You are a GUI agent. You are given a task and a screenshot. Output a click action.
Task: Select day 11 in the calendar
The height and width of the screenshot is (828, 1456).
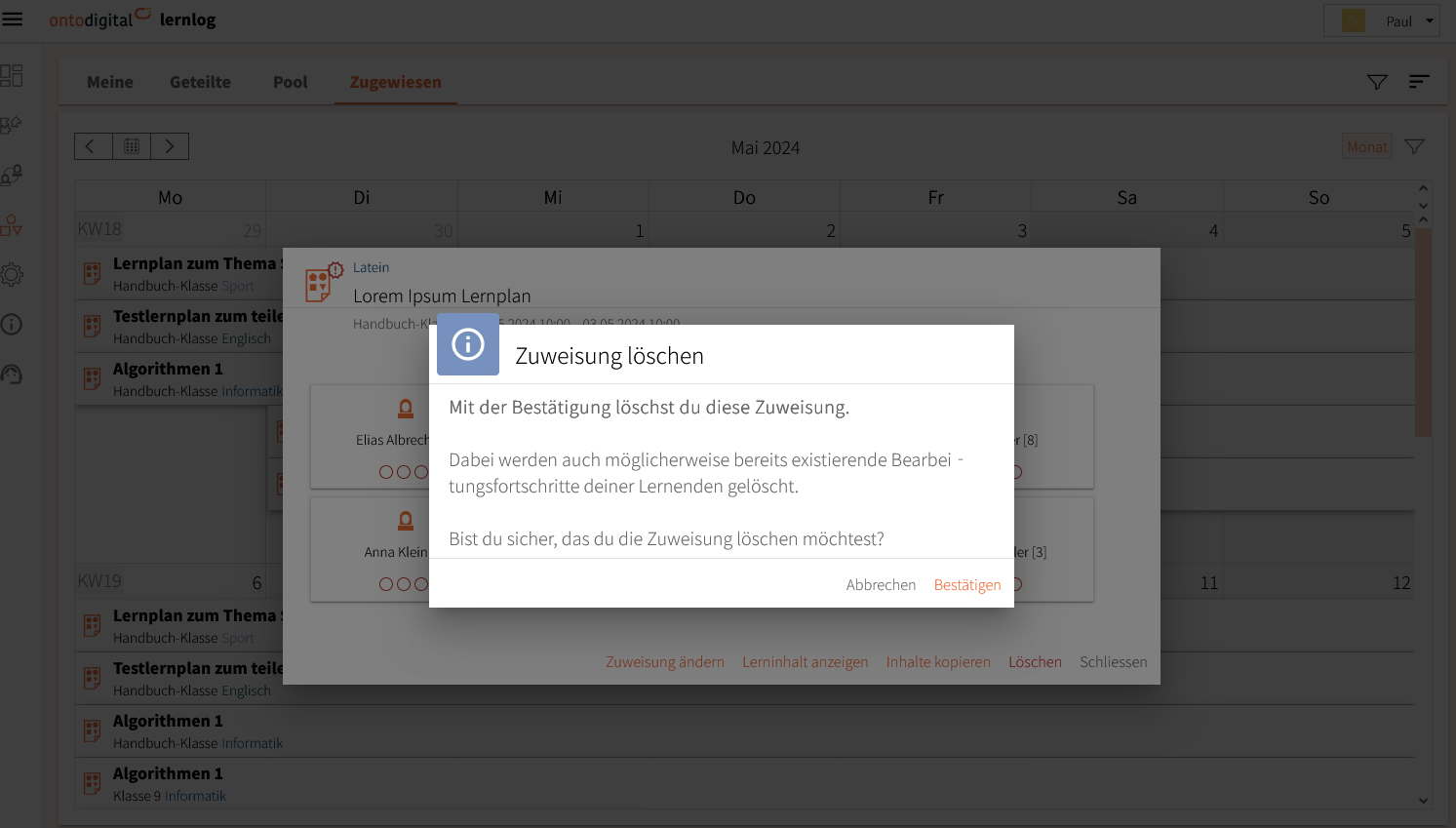pyautogui.click(x=1209, y=583)
